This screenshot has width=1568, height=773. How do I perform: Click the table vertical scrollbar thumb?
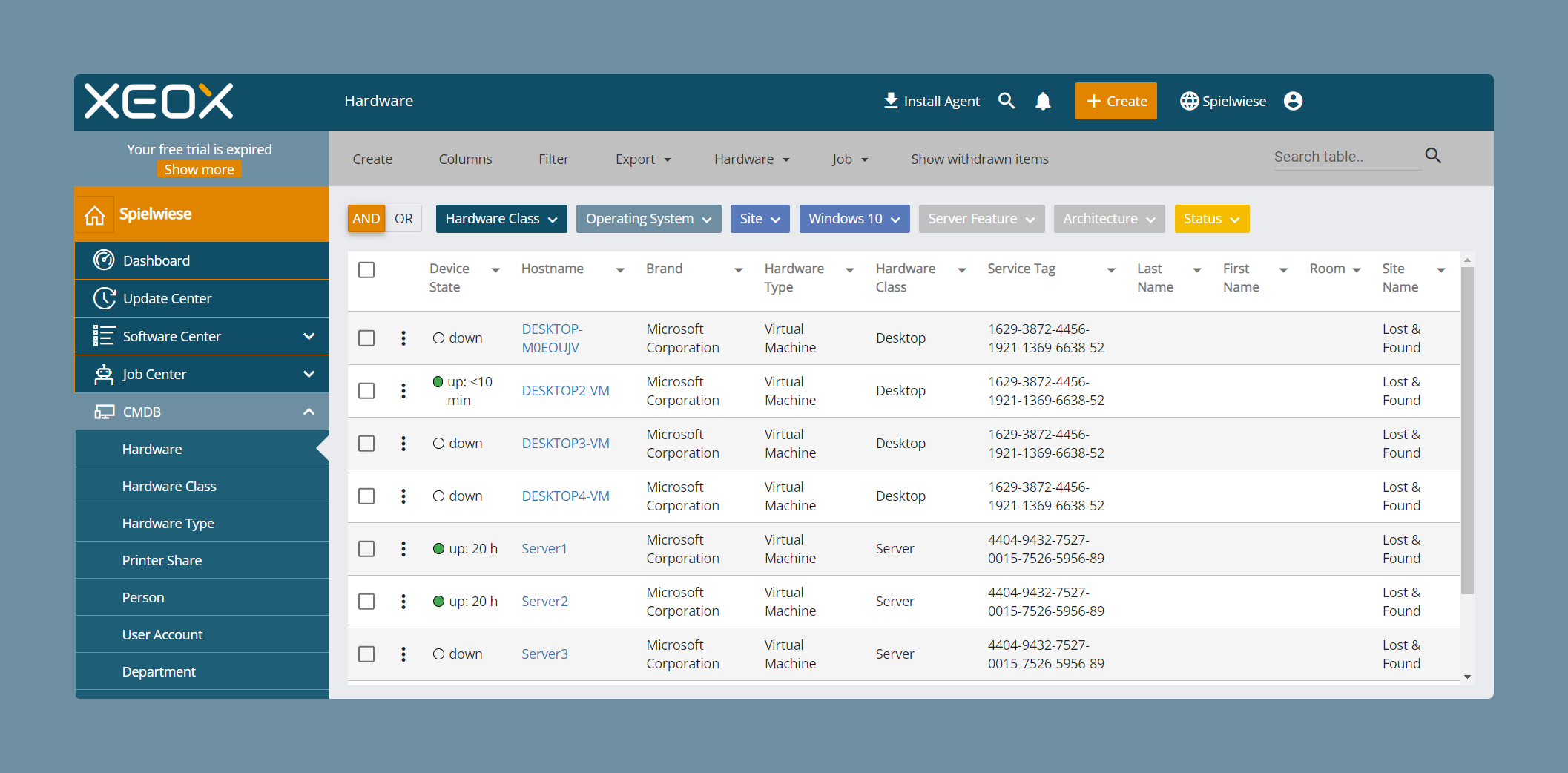[1467, 430]
